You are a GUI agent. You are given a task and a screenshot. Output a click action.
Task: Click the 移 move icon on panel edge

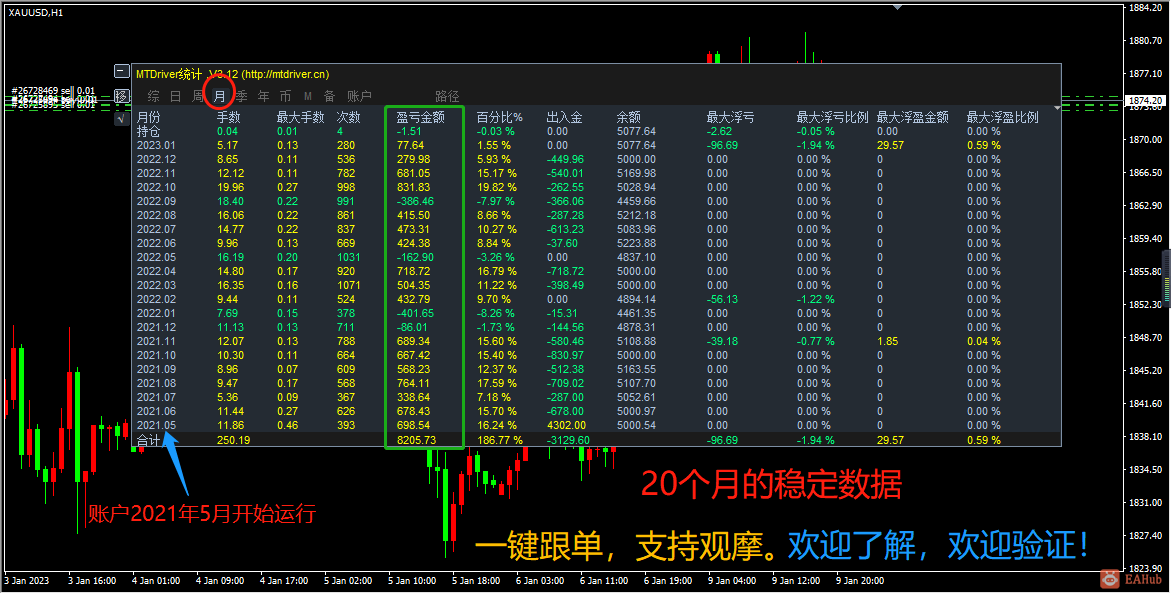pyautogui.click(x=122, y=96)
